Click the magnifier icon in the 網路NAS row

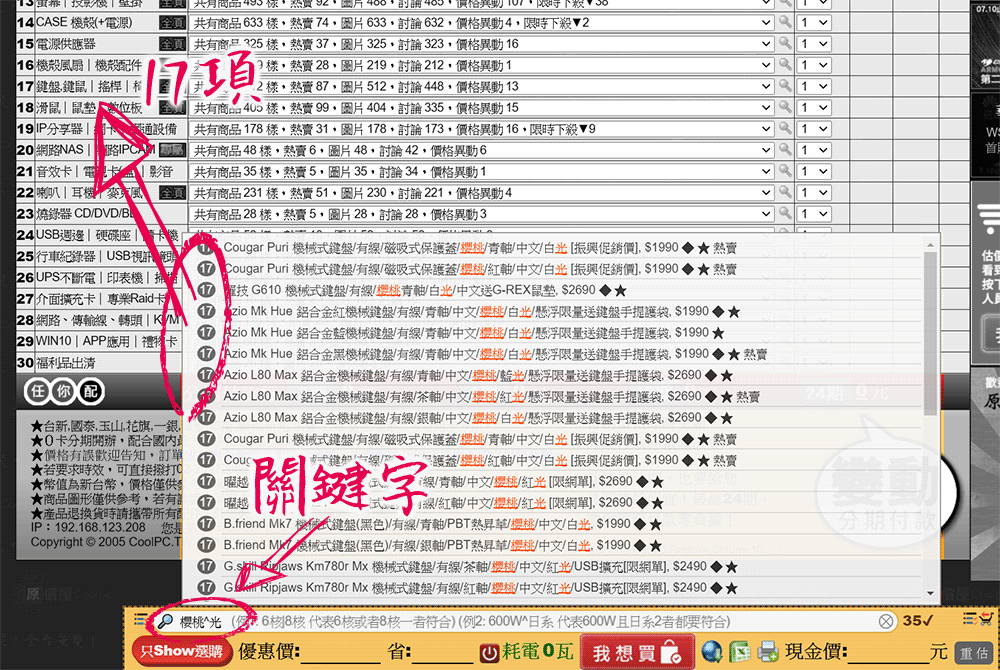pyautogui.click(x=785, y=149)
